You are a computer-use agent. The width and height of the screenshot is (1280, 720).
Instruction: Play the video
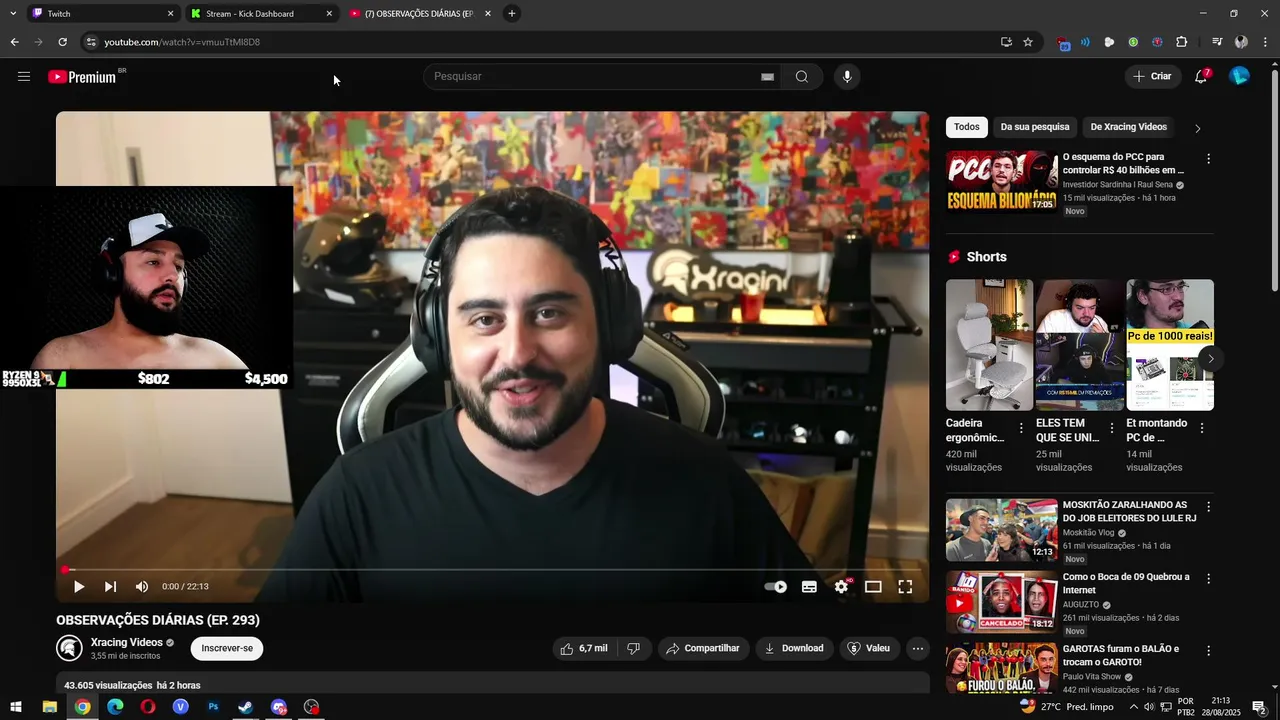(79, 587)
